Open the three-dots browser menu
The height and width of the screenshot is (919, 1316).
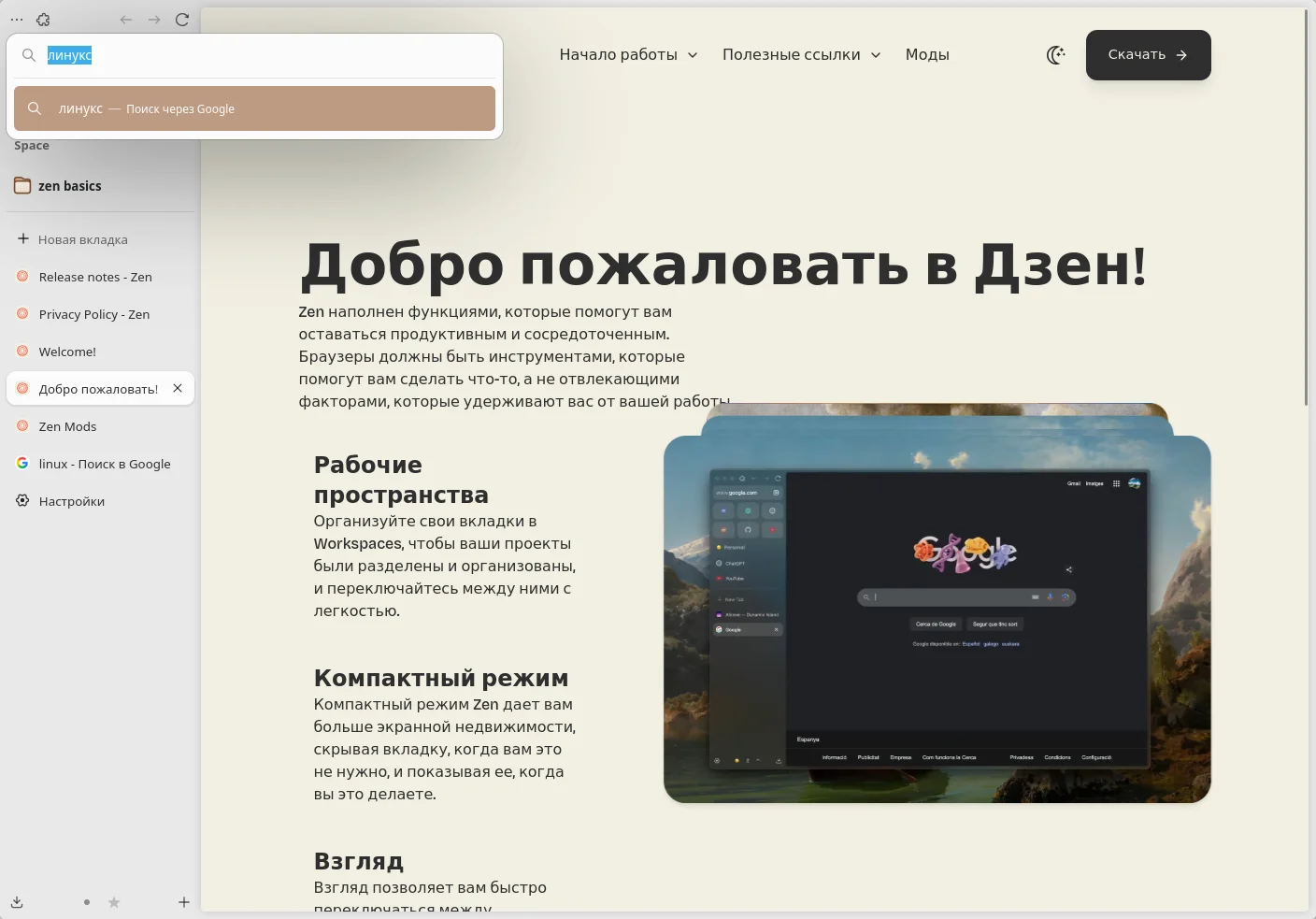point(17,20)
